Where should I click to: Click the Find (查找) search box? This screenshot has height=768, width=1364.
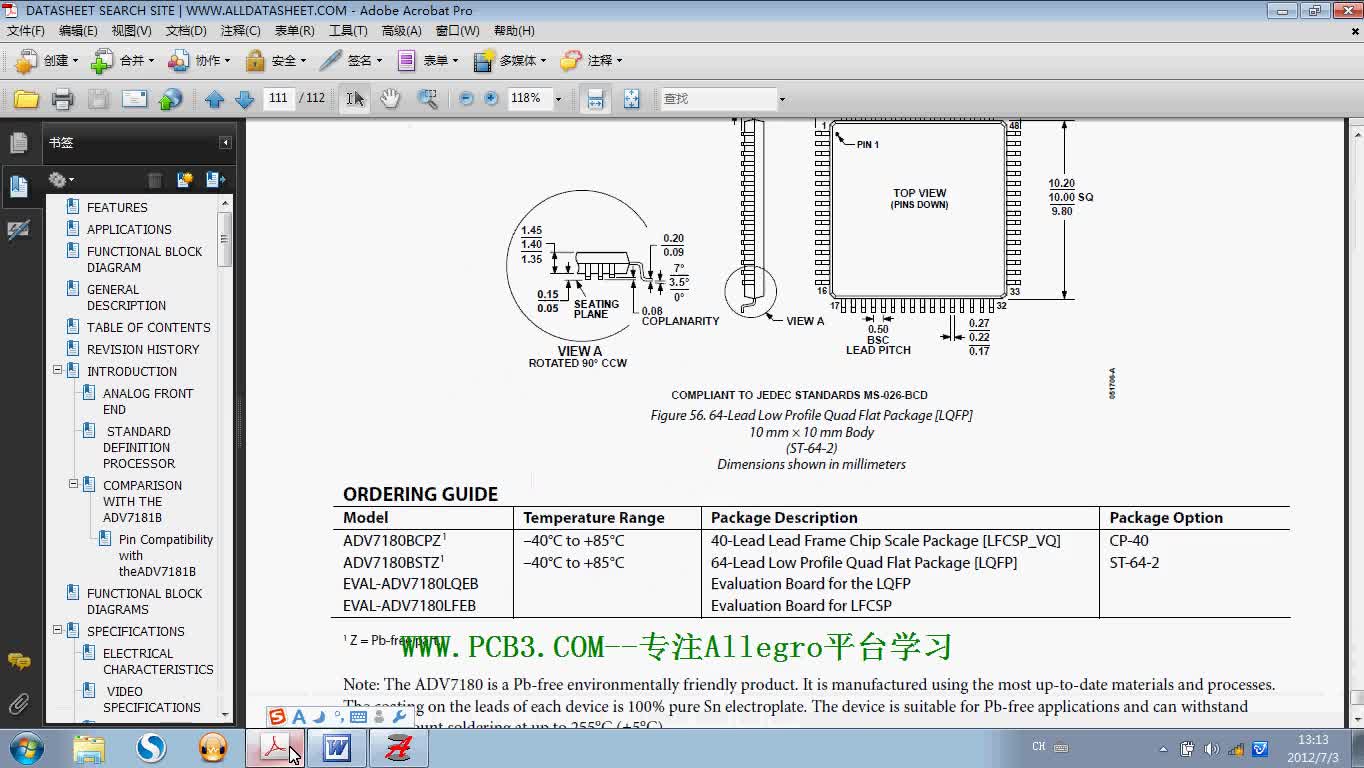(718, 99)
